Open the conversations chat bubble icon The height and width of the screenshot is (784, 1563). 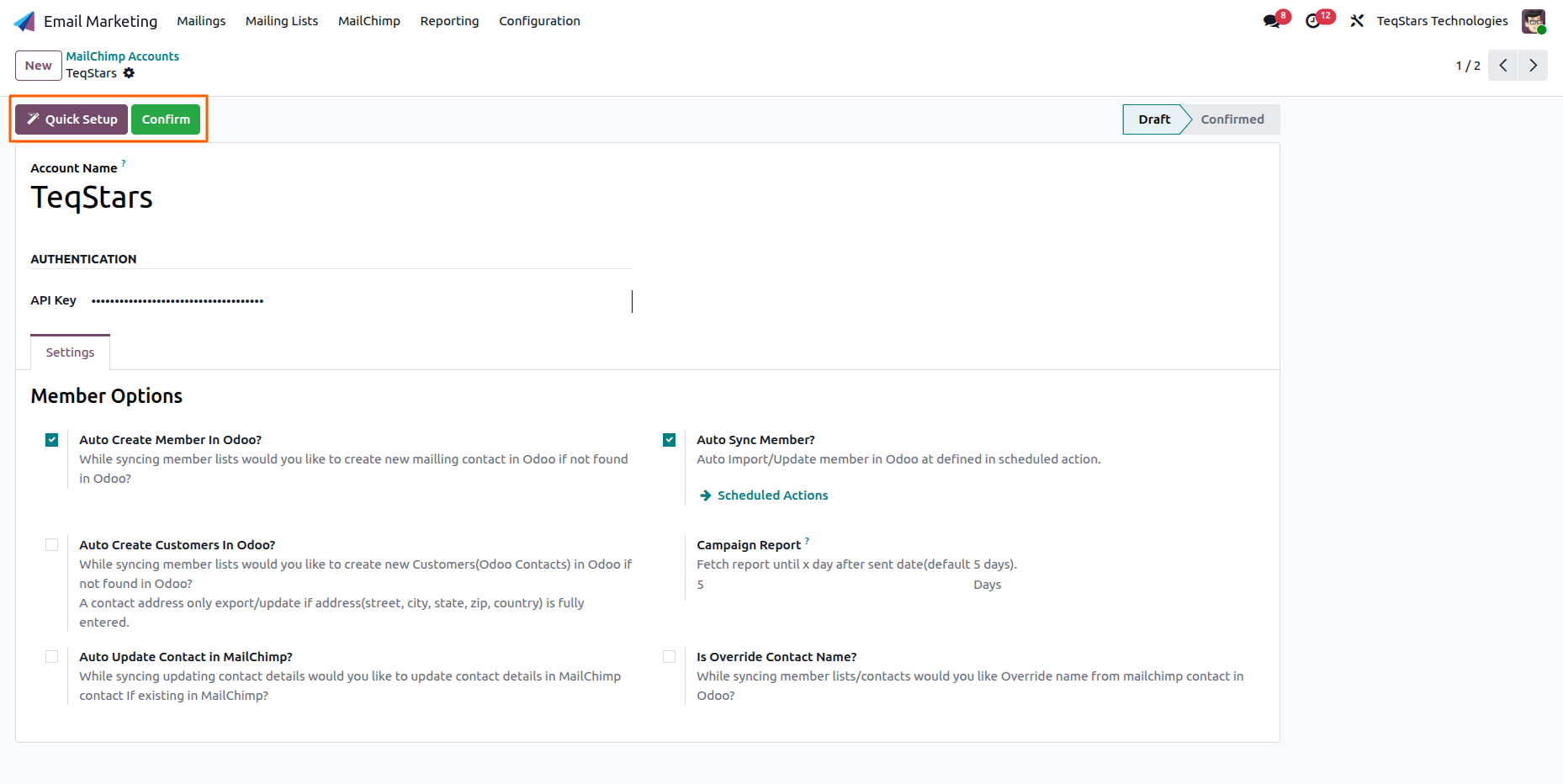pos(1272,21)
